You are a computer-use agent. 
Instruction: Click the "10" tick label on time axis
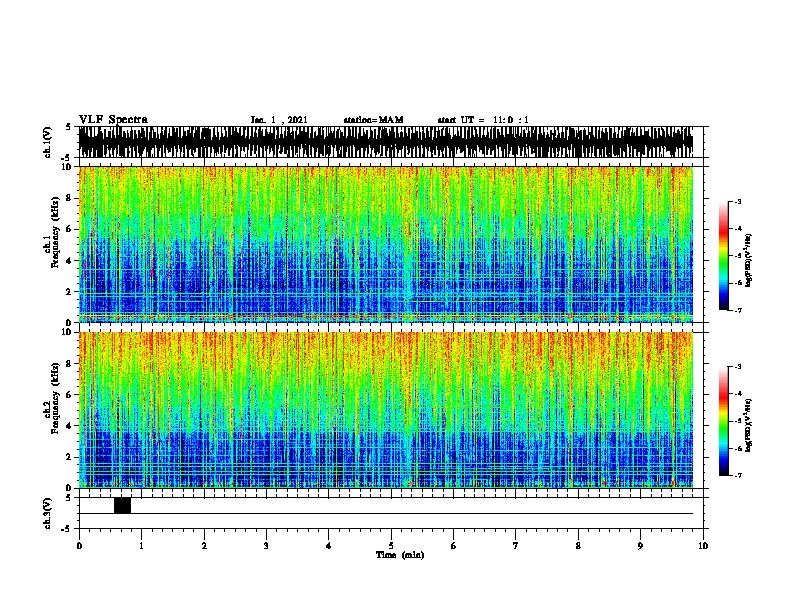pyautogui.click(x=703, y=546)
